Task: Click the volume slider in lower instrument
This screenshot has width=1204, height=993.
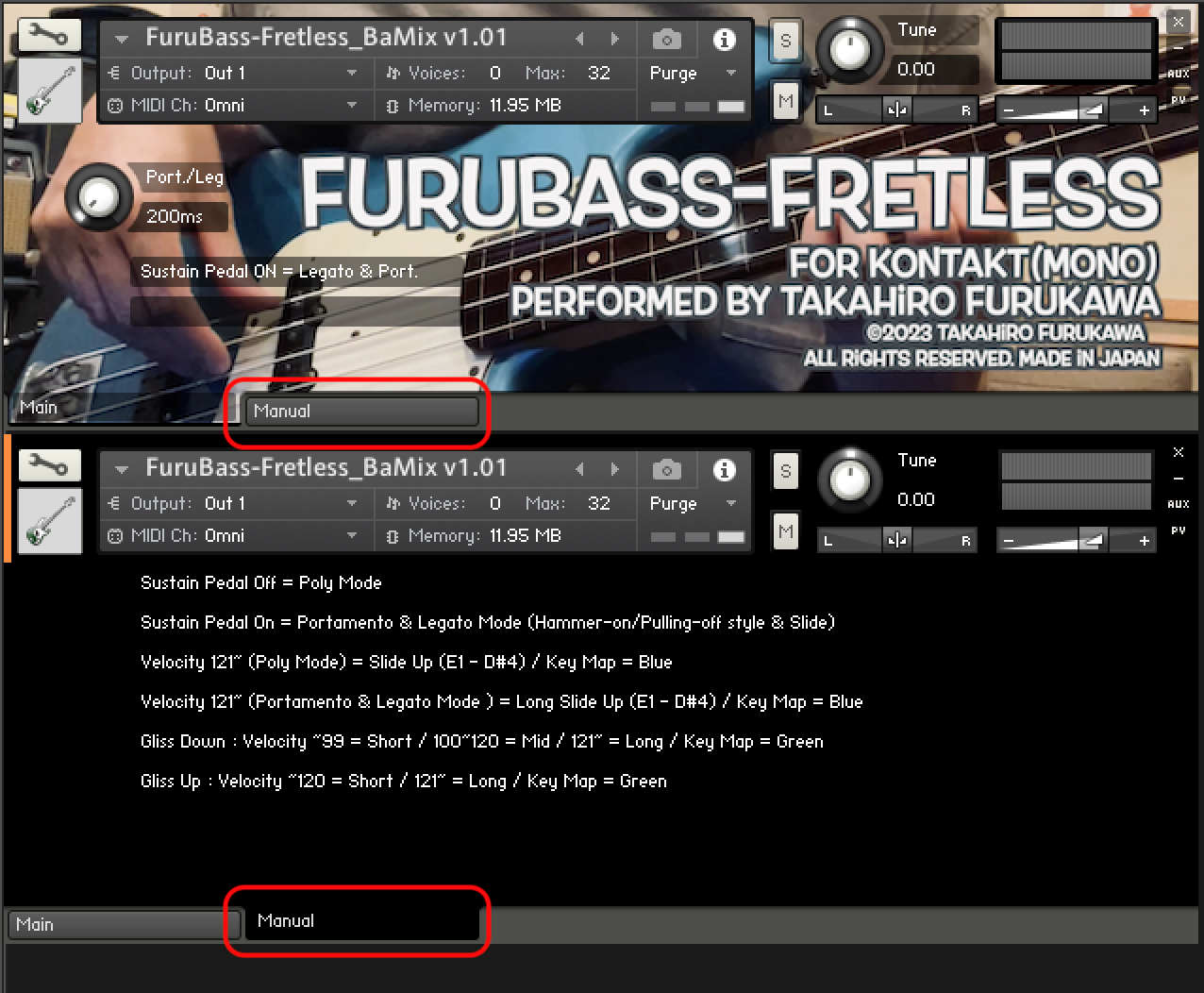Action: [1077, 540]
